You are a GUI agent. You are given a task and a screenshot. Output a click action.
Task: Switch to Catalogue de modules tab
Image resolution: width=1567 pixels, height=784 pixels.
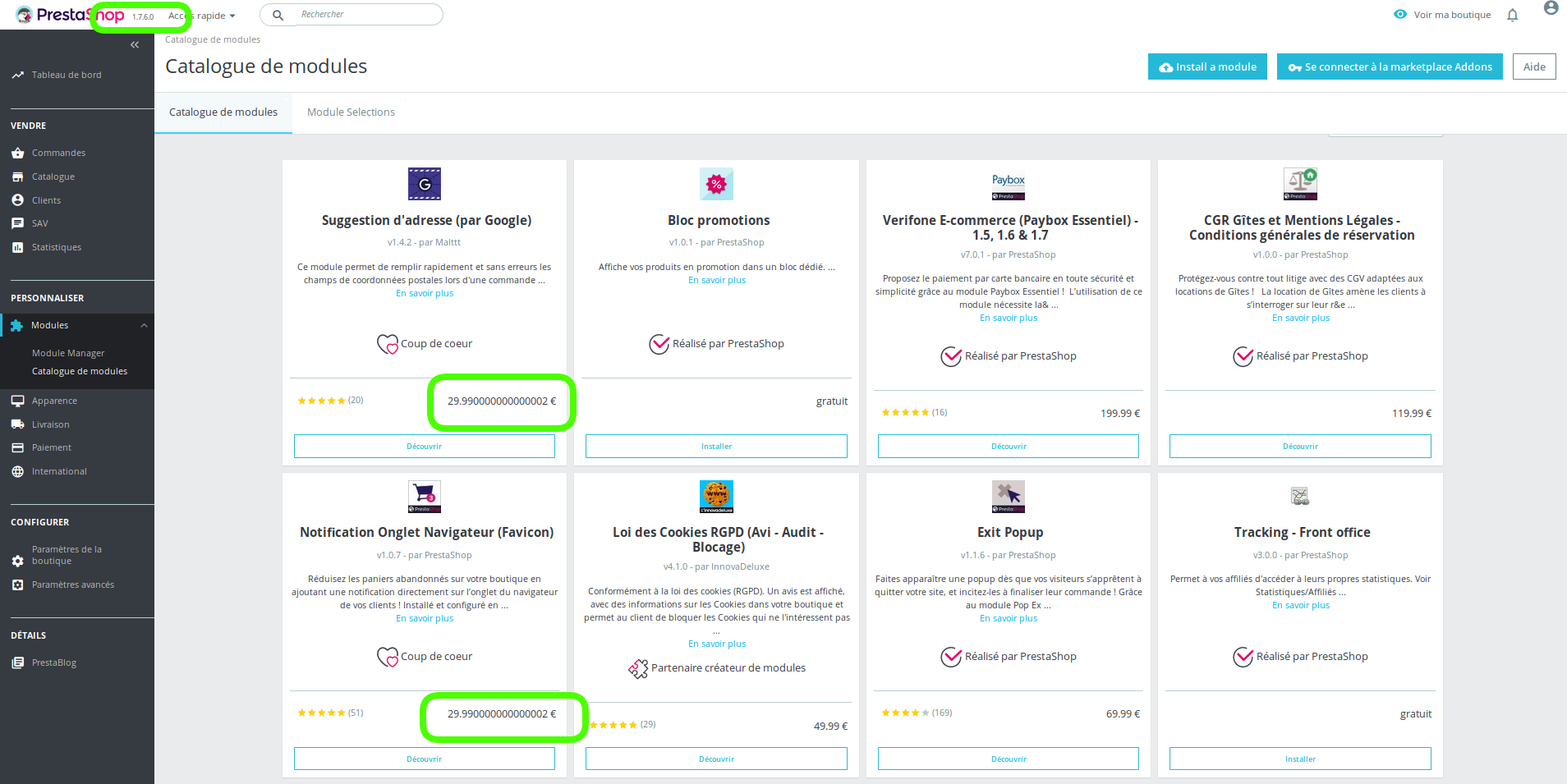point(223,112)
